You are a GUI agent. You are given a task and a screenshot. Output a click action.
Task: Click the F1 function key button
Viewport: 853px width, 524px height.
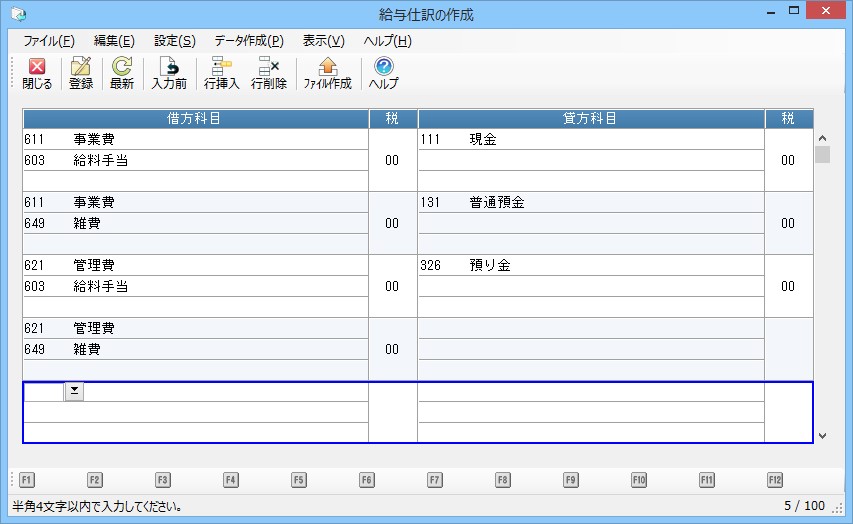pyautogui.click(x=27, y=480)
